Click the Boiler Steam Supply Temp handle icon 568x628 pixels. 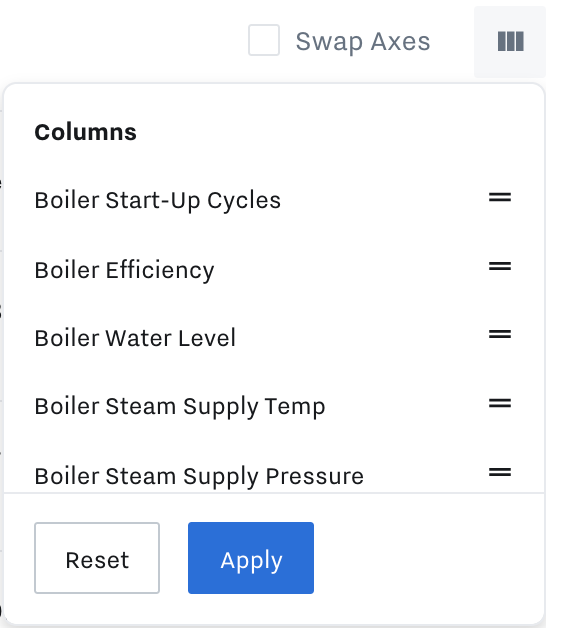click(500, 403)
